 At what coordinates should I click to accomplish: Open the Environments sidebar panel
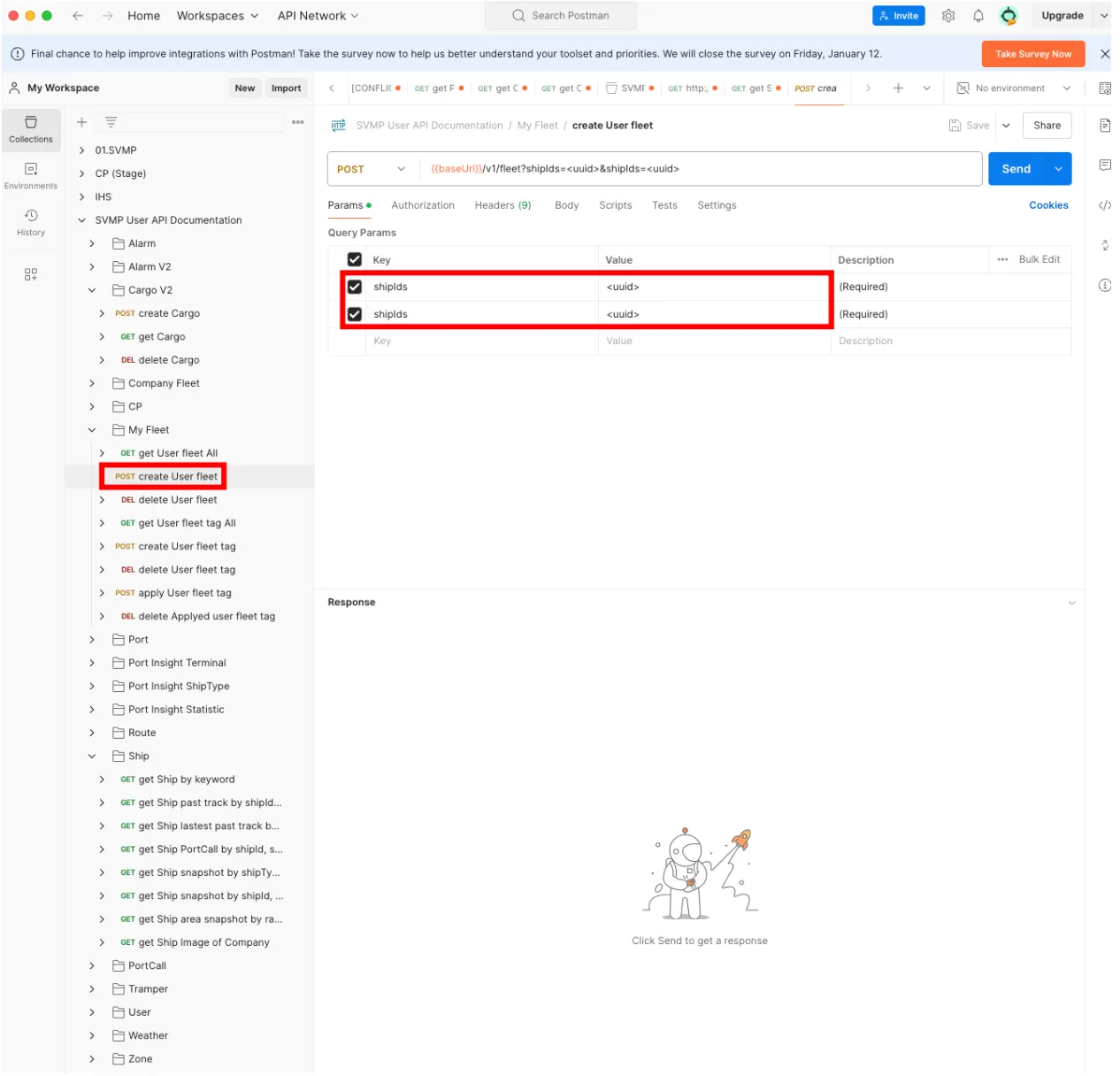[31, 175]
